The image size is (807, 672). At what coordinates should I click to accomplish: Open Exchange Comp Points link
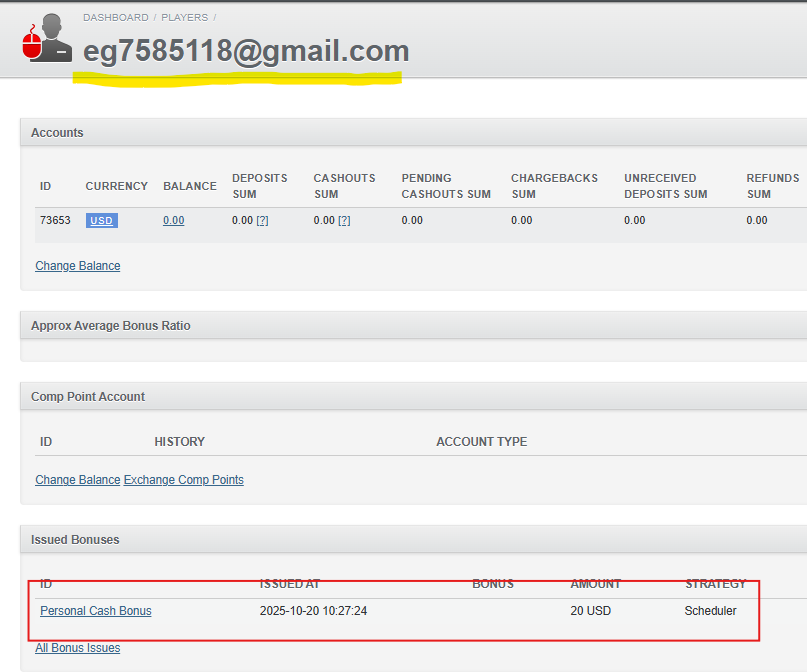183,480
